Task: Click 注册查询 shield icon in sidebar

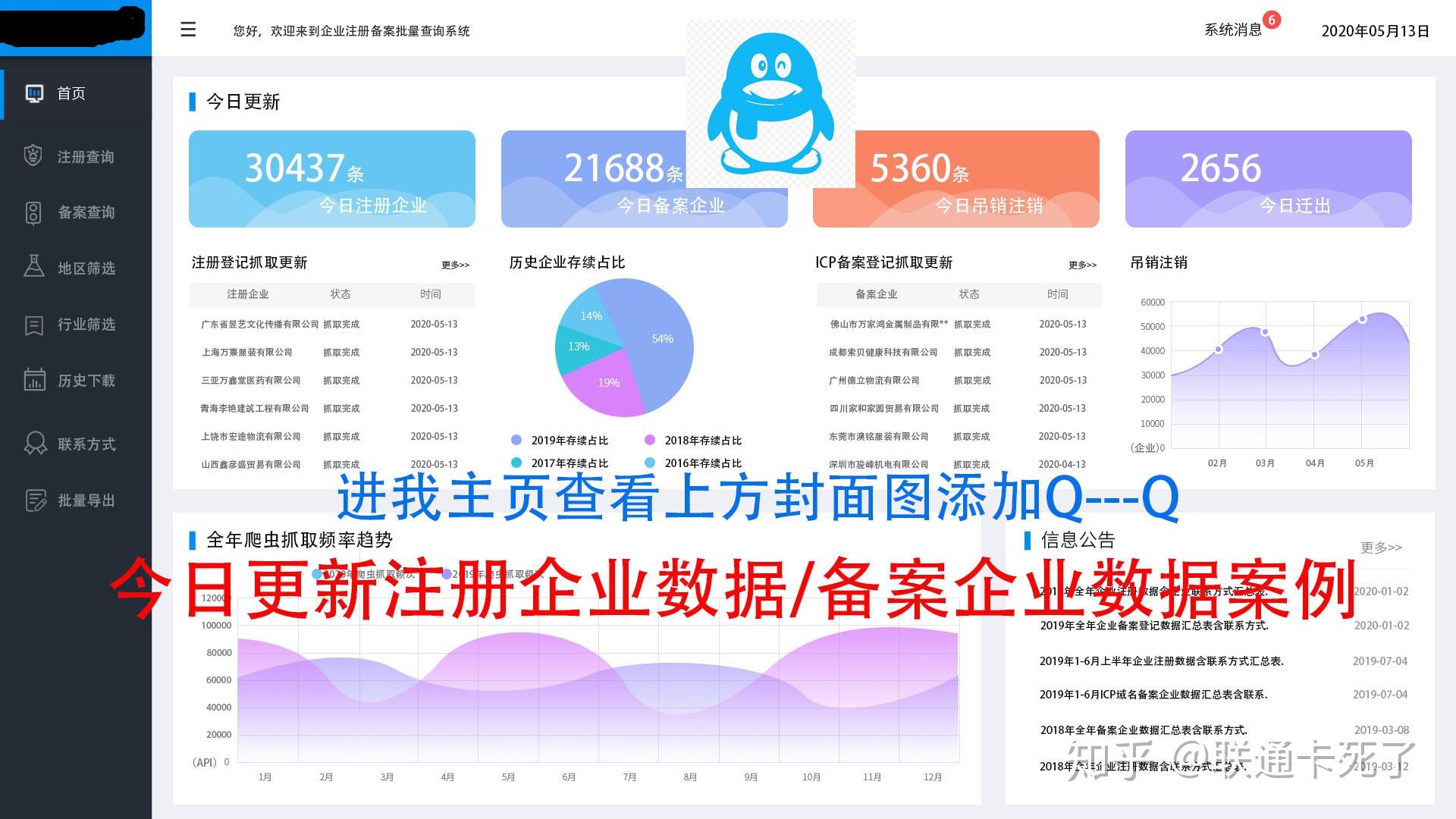Action: coord(33,156)
